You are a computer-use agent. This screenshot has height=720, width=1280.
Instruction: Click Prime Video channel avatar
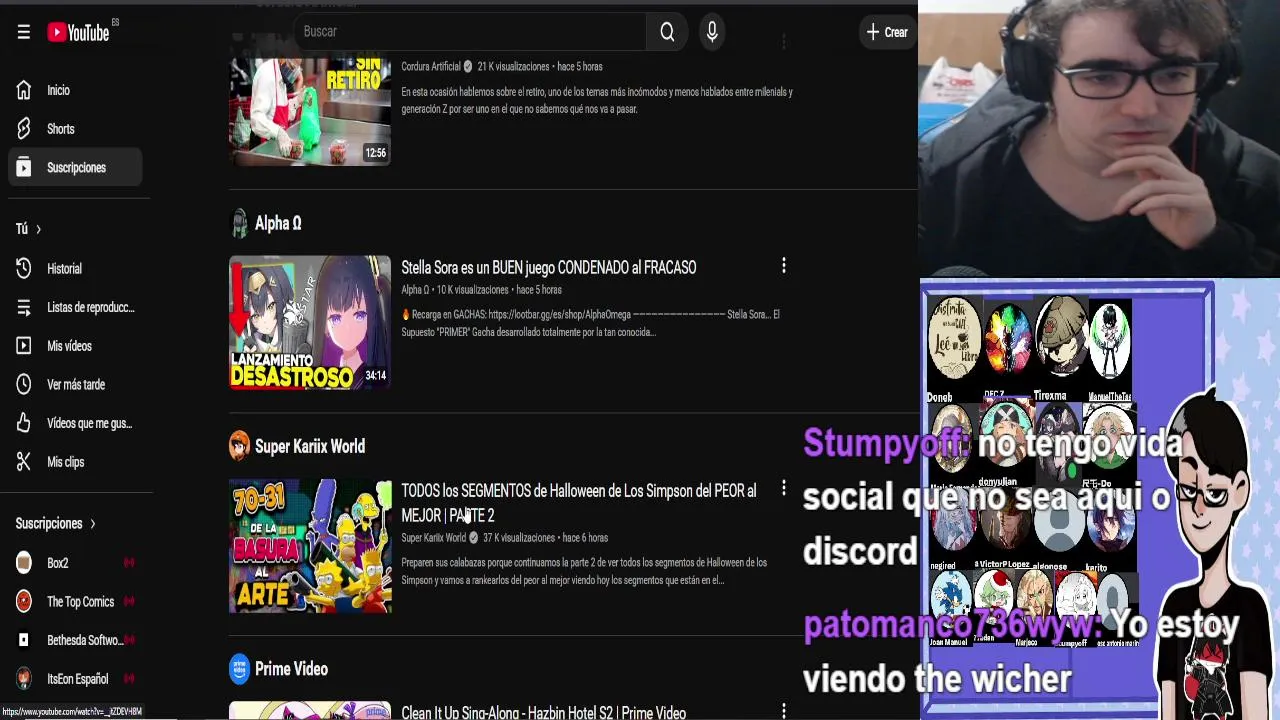239,669
